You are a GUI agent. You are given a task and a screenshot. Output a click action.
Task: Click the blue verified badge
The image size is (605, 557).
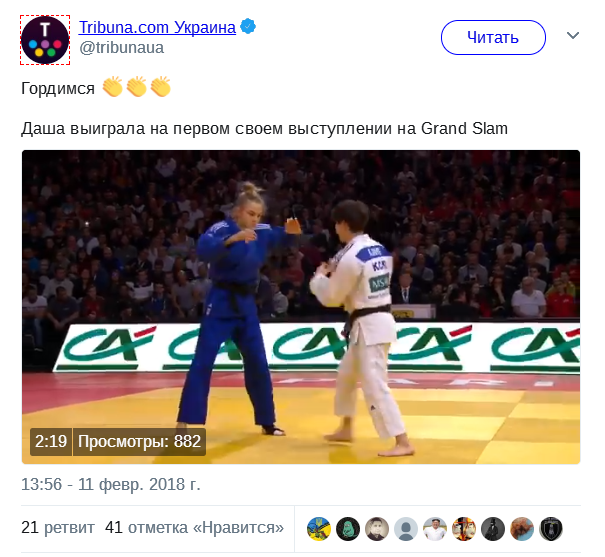coord(248,27)
